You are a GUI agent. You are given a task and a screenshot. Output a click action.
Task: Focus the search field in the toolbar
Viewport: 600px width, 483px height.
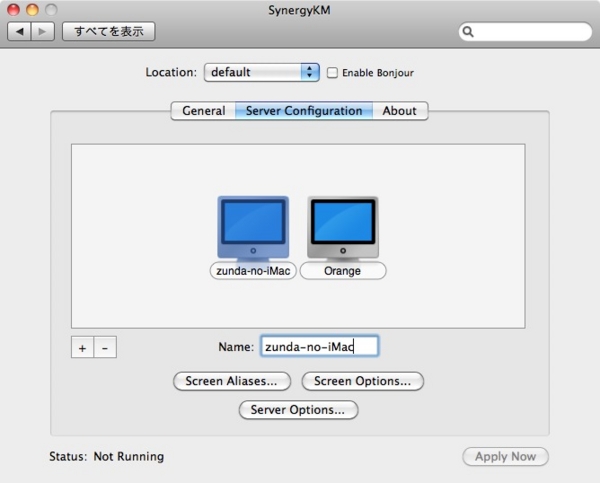[x=525, y=32]
